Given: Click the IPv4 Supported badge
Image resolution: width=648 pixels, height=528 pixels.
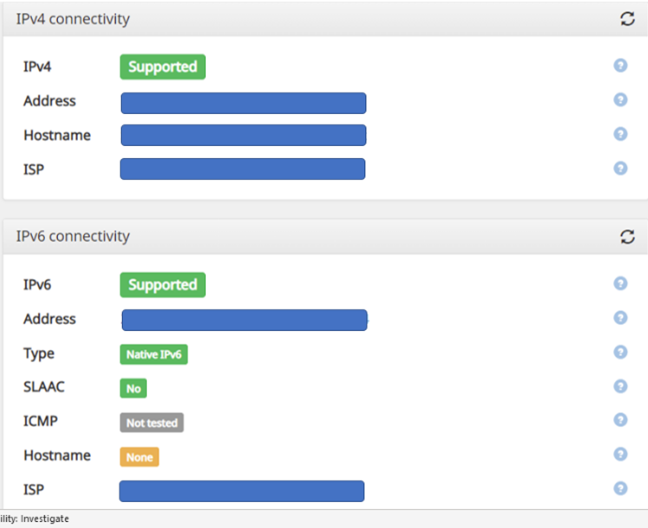Looking at the screenshot, I should (x=162, y=67).
